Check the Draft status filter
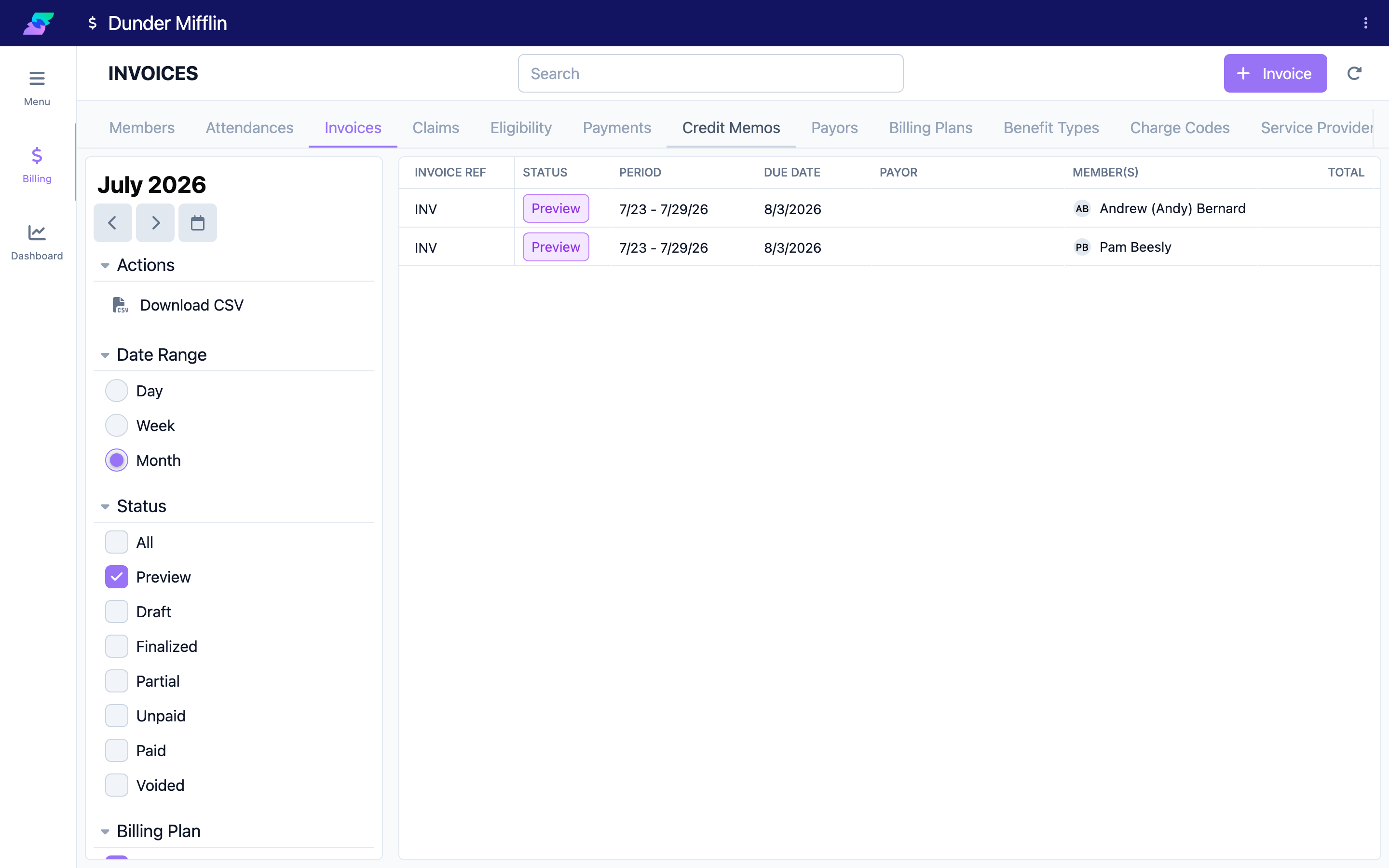Screen dimensions: 1389x868 (117, 611)
